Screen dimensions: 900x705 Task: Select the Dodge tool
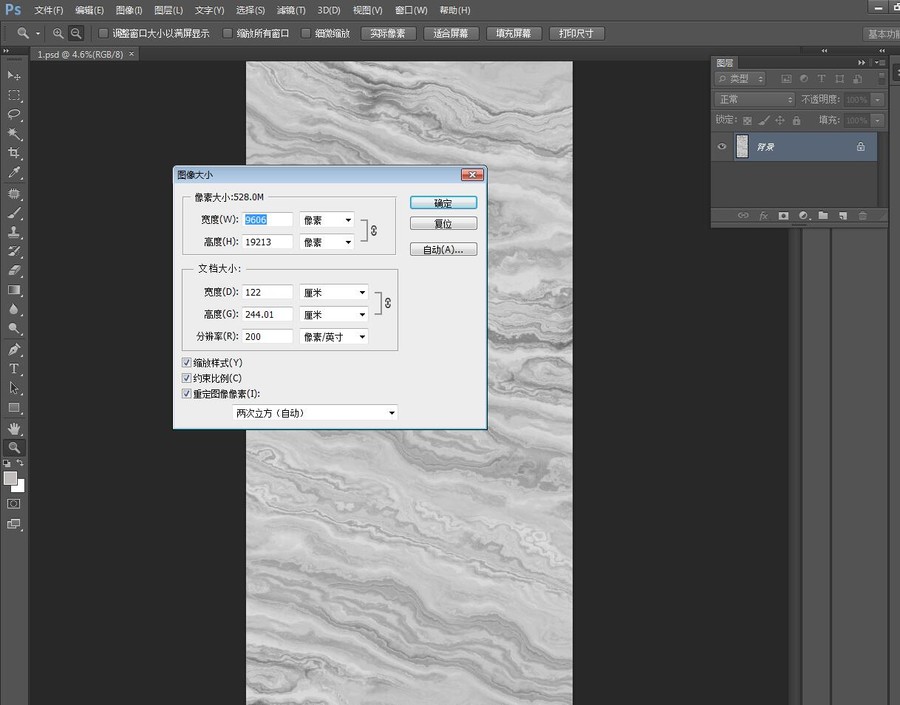click(14, 328)
